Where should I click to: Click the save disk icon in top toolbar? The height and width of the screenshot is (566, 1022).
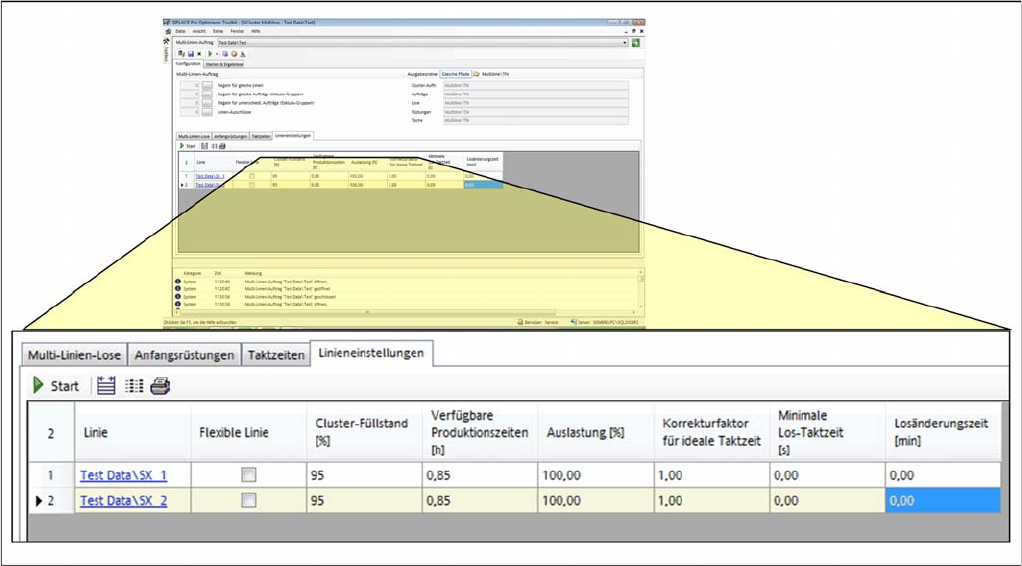190,53
